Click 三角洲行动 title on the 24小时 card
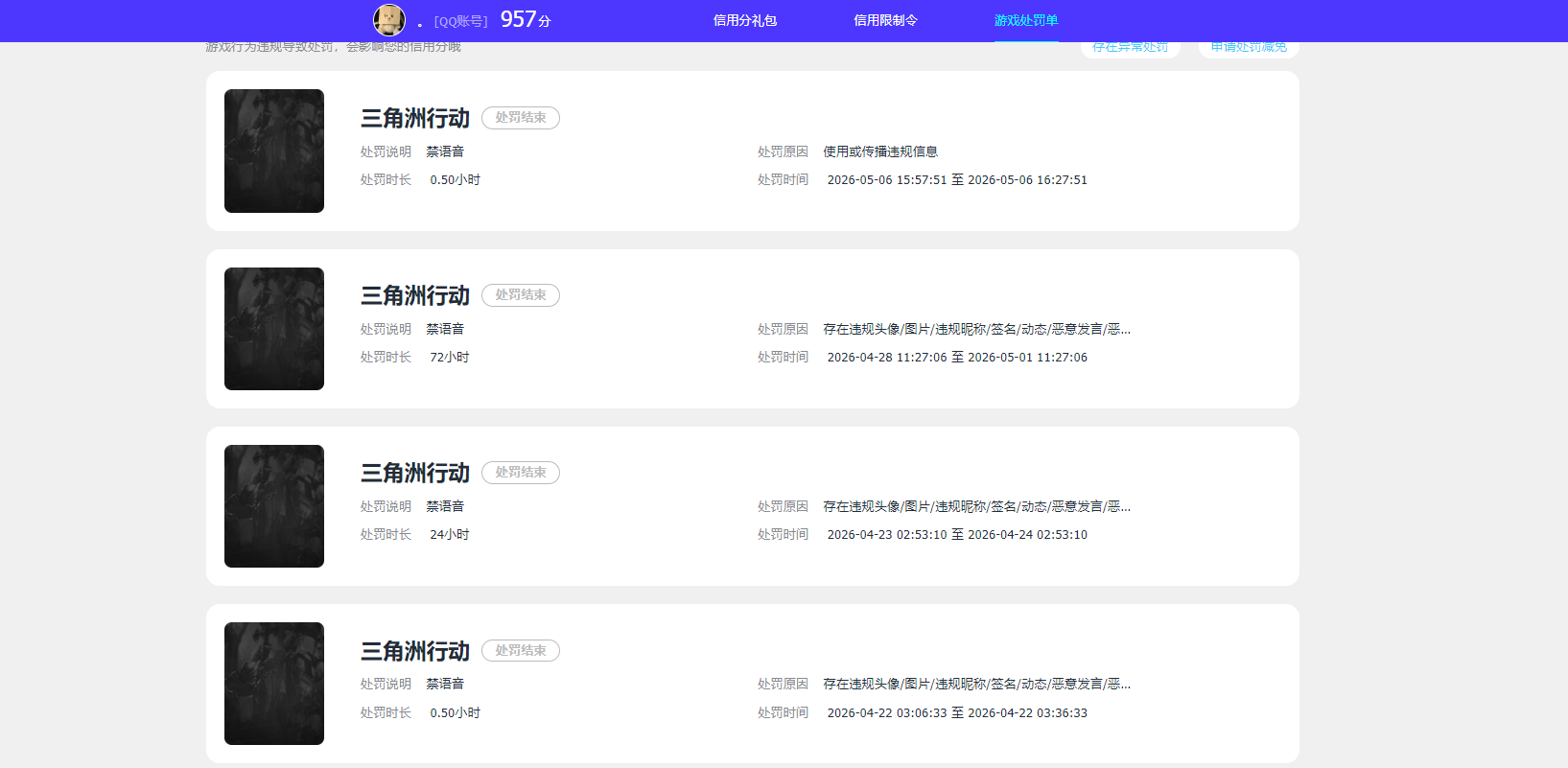Screen dimensions: 1568x768 pos(415,473)
